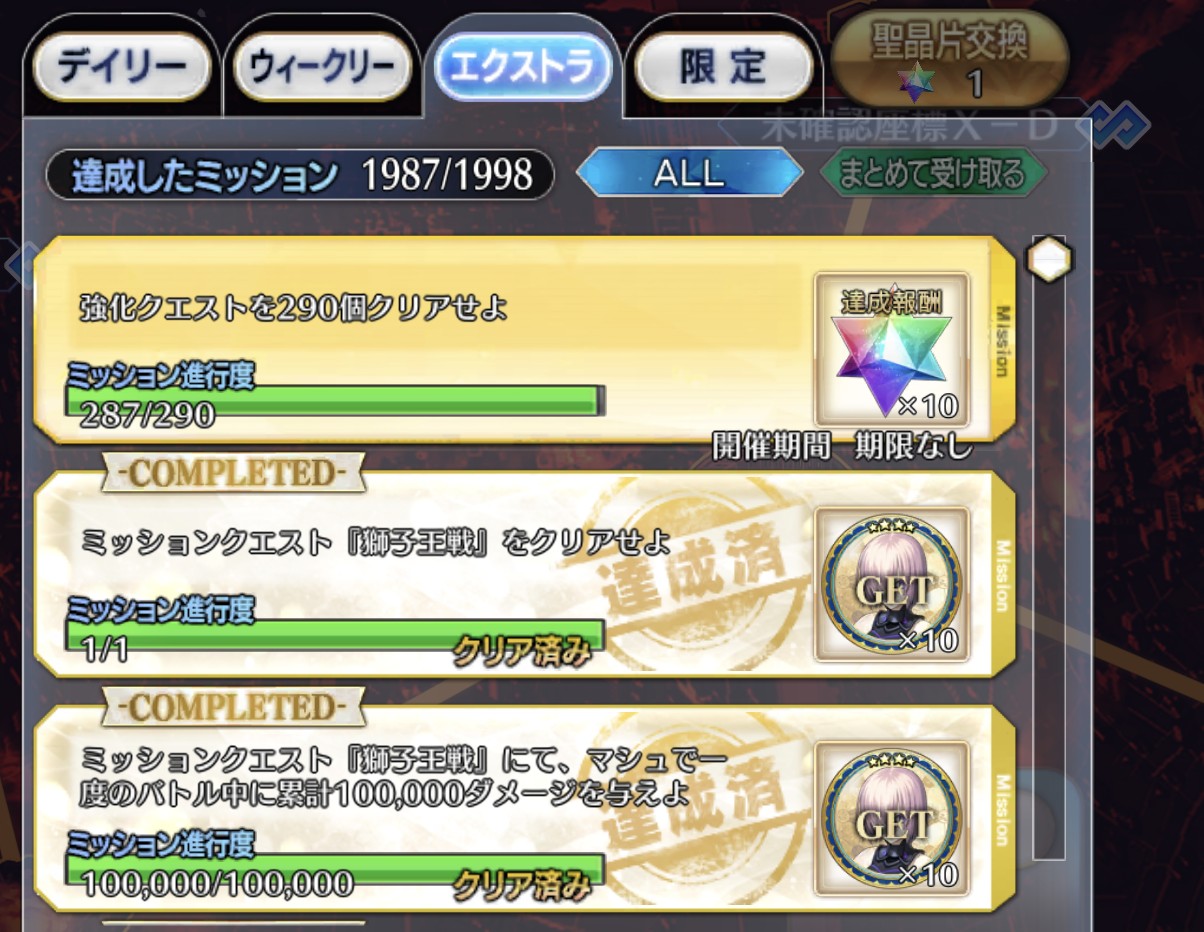Click the rainbow star icon in 聖晶片交換
The width and height of the screenshot is (1204, 932).
click(x=912, y=82)
